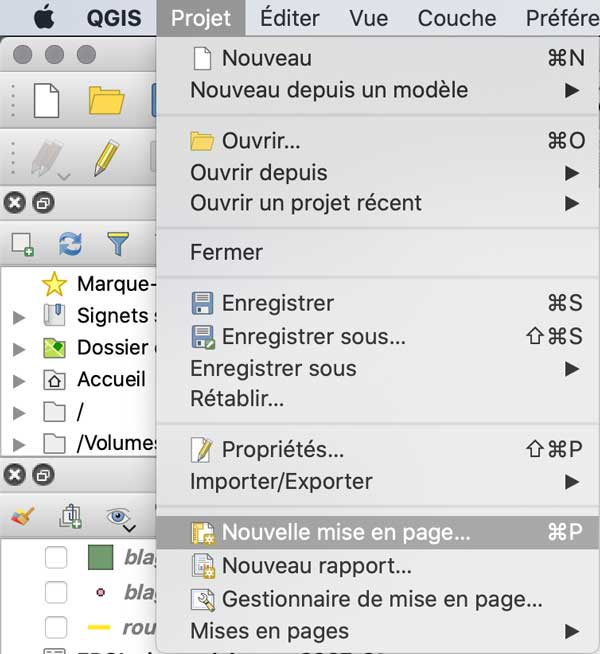Click the open project folder toolbar icon
600x654 pixels.
pyautogui.click(x=106, y=101)
